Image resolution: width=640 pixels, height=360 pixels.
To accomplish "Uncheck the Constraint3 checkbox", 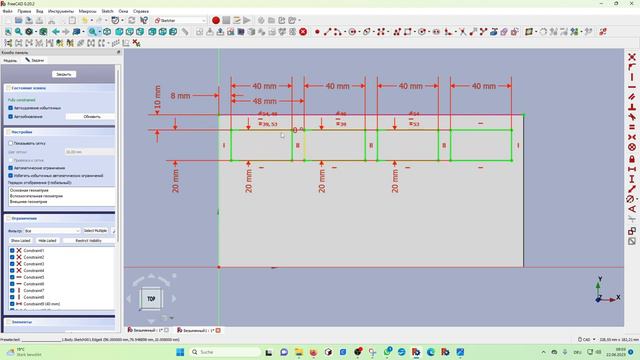I will click(x=12, y=264).
